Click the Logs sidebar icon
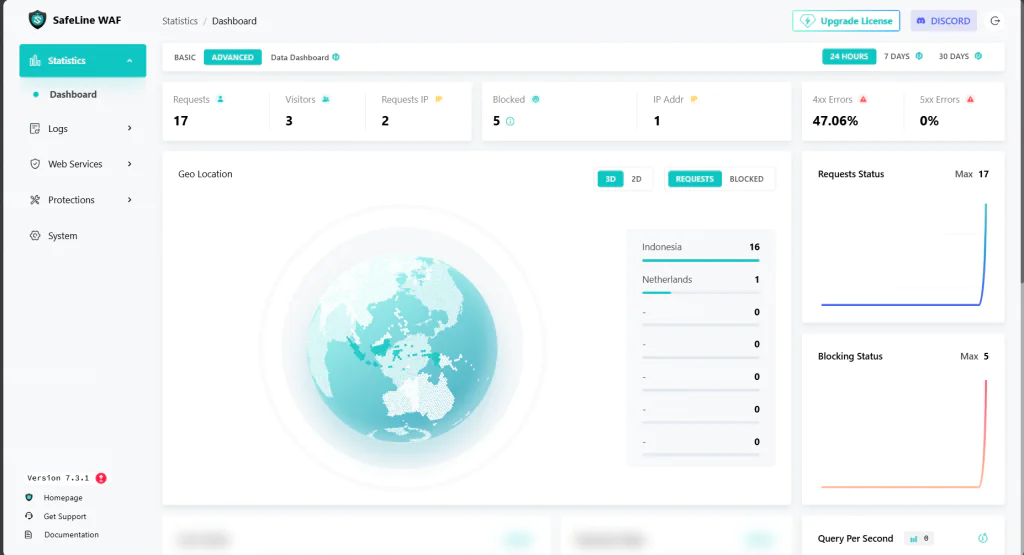 (x=35, y=129)
